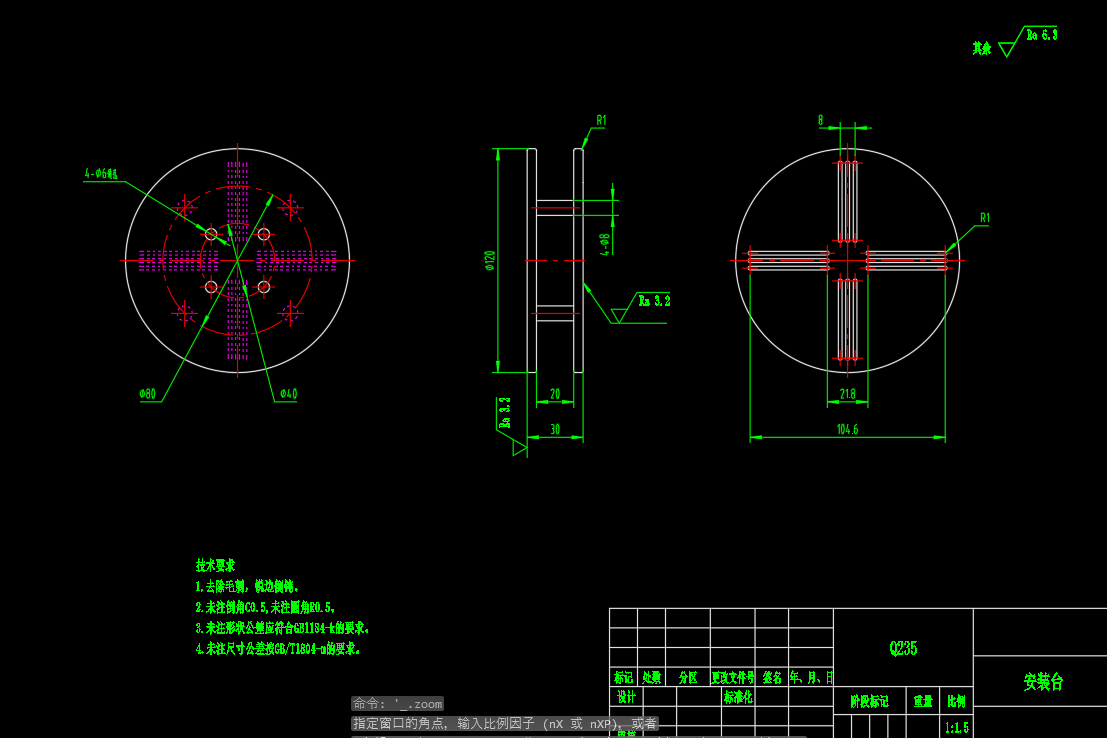Click the 'Q235' material text
Screen dimensions: 1107x738
coord(903,648)
